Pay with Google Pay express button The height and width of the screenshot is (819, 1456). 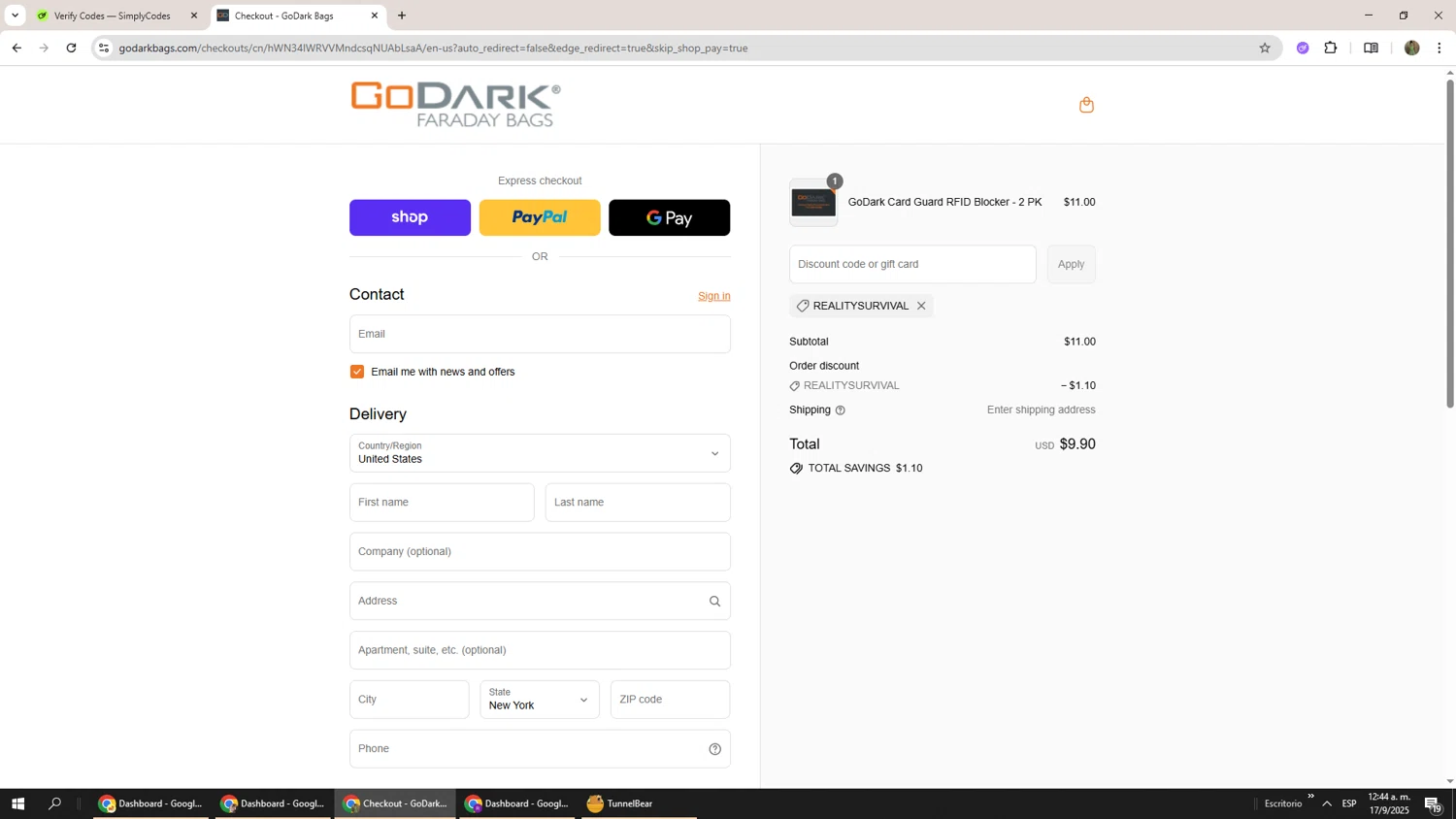[669, 217]
